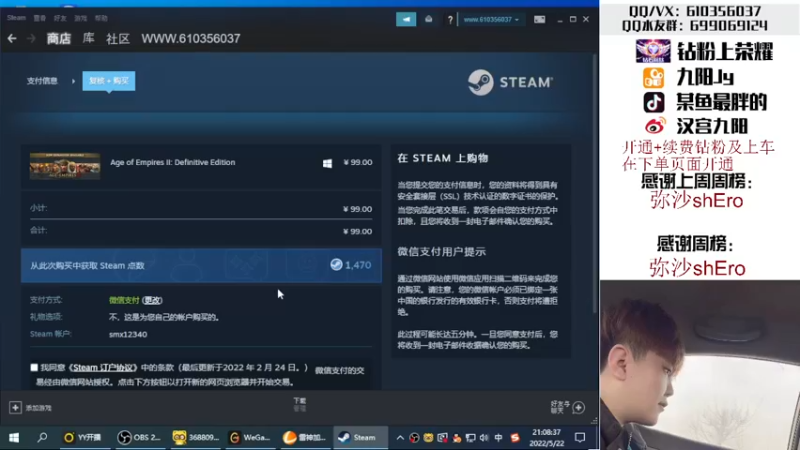Click the Age of Empires II: Definitive Edition title

[172, 162]
